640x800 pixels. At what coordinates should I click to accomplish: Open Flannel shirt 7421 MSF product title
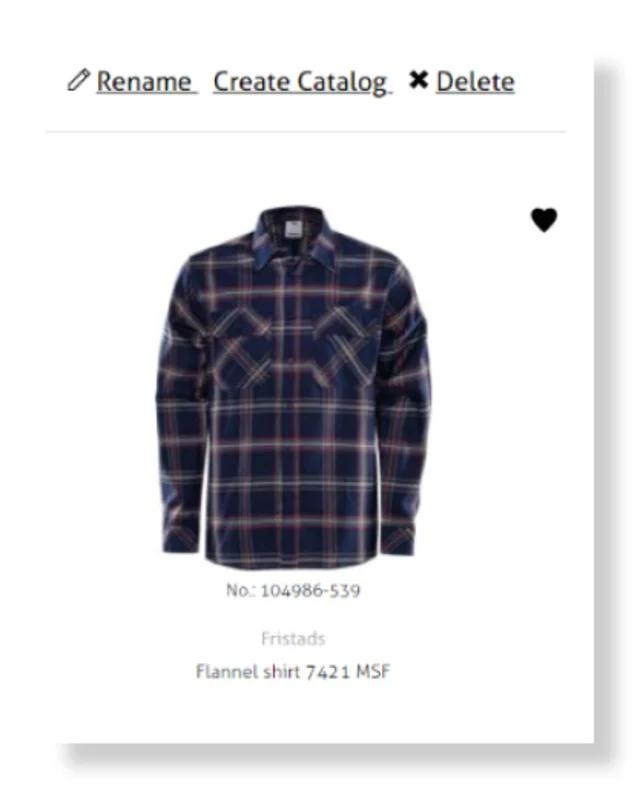click(x=293, y=671)
